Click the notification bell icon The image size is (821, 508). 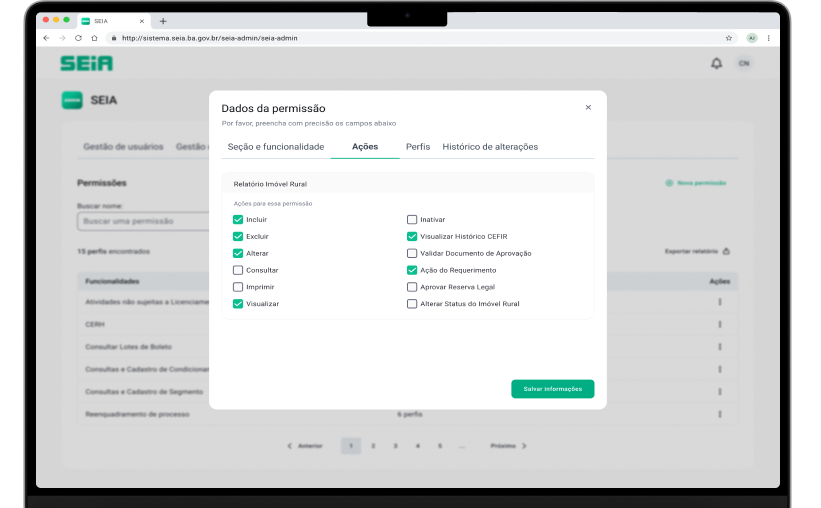(716, 63)
